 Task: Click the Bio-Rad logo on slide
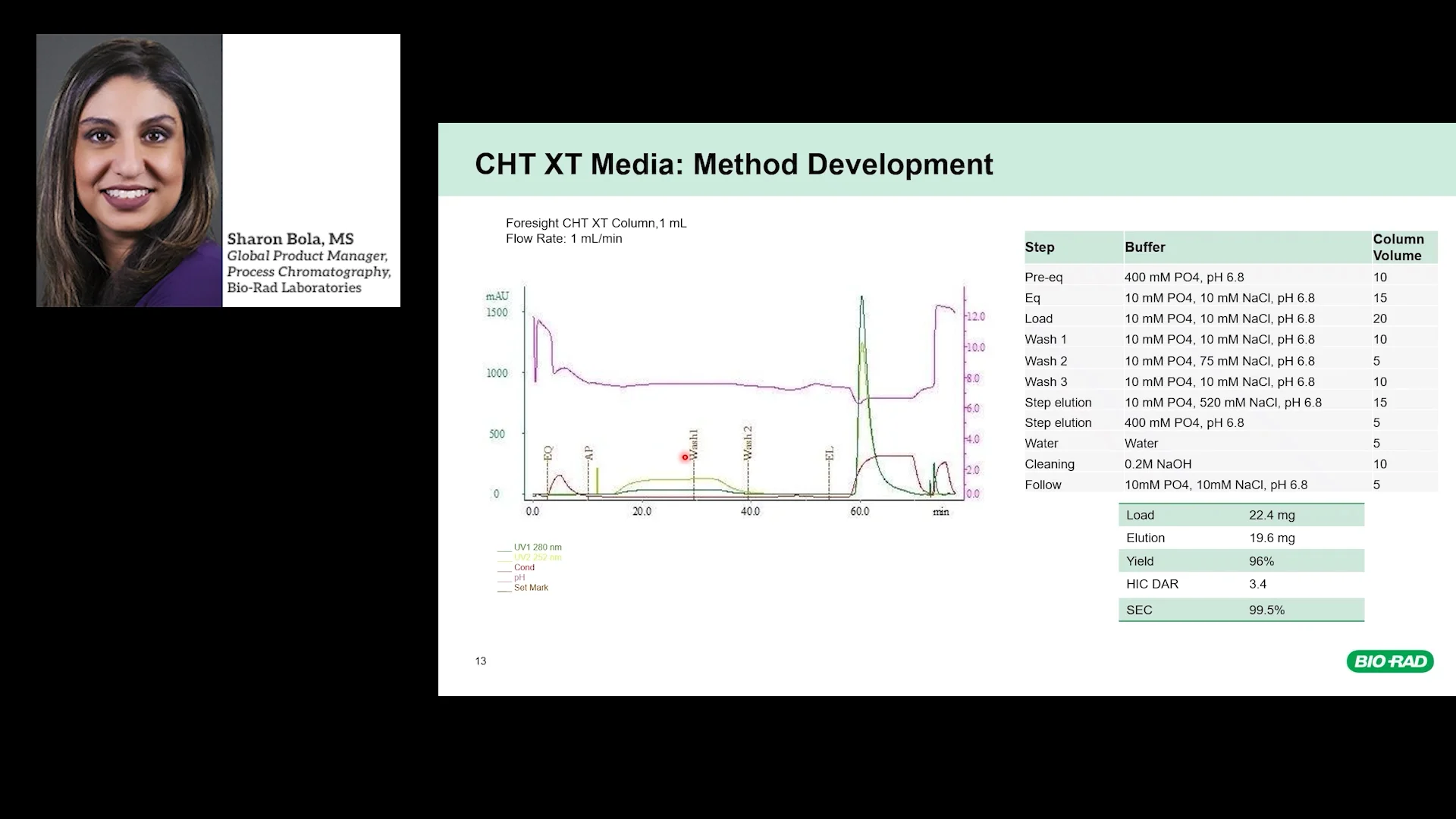click(x=1390, y=661)
